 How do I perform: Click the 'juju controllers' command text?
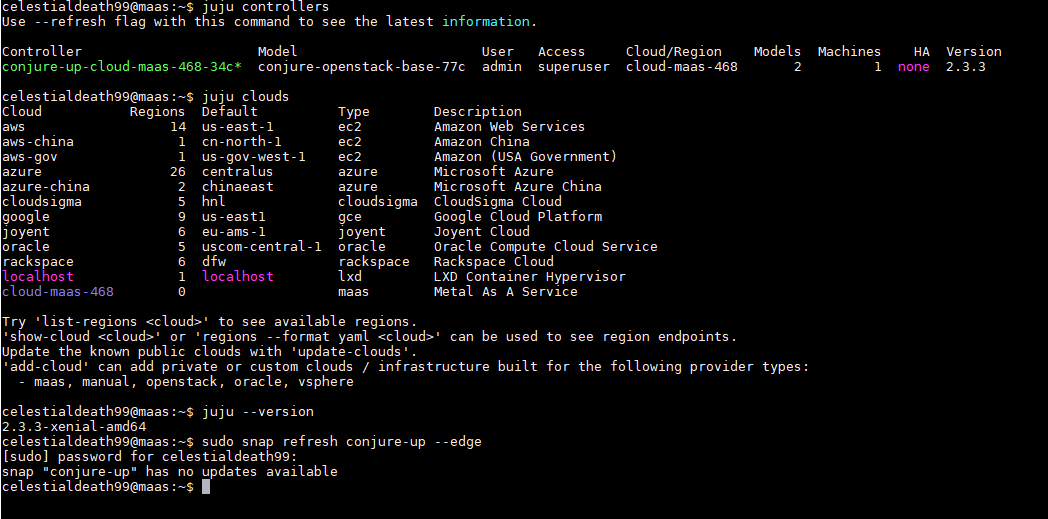click(265, 7)
